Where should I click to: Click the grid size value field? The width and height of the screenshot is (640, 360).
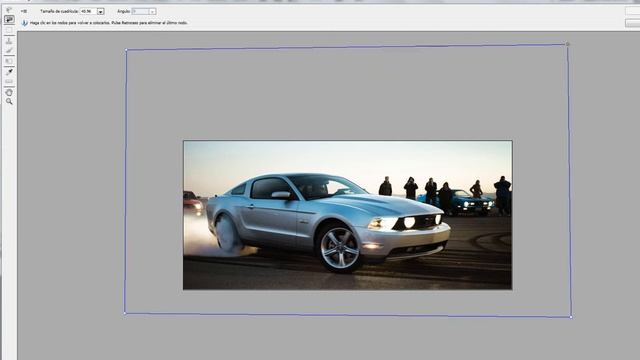click(x=89, y=11)
